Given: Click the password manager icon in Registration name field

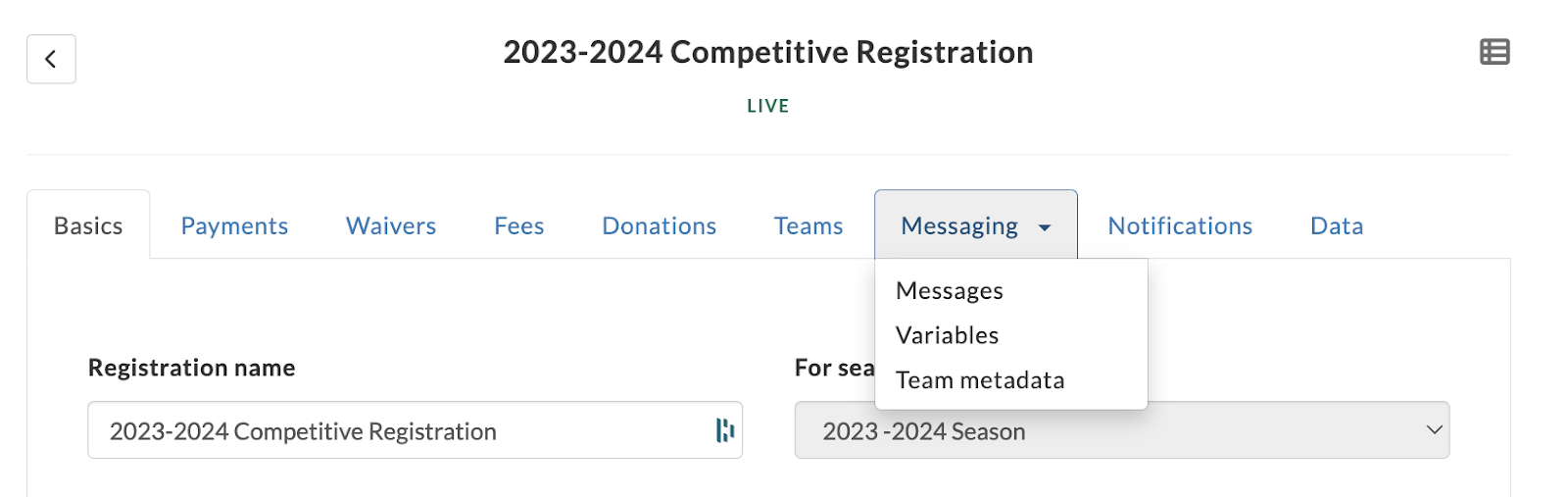Looking at the screenshot, I should tap(724, 430).
